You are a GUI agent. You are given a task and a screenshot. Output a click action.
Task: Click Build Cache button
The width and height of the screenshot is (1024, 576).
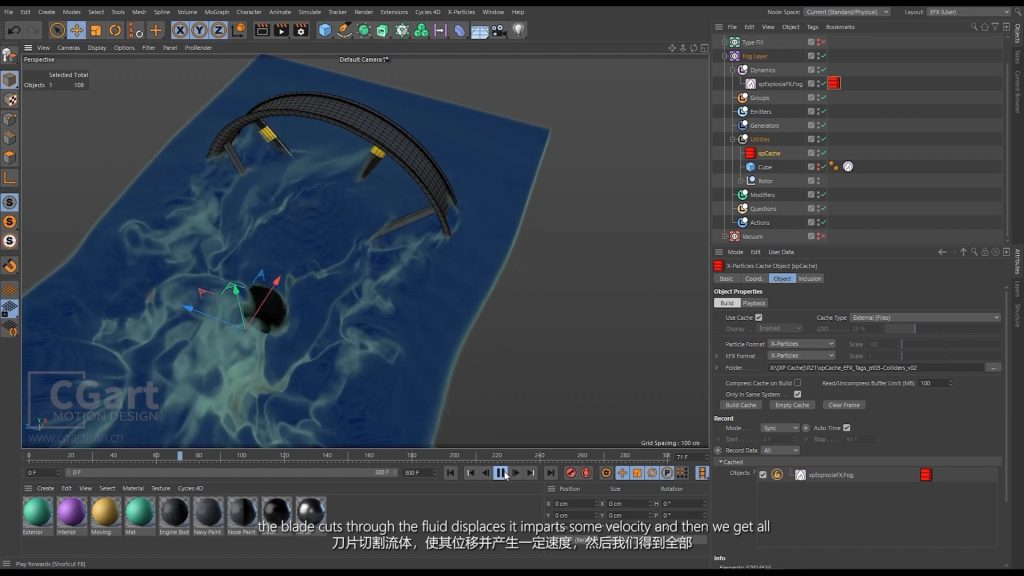tap(741, 405)
